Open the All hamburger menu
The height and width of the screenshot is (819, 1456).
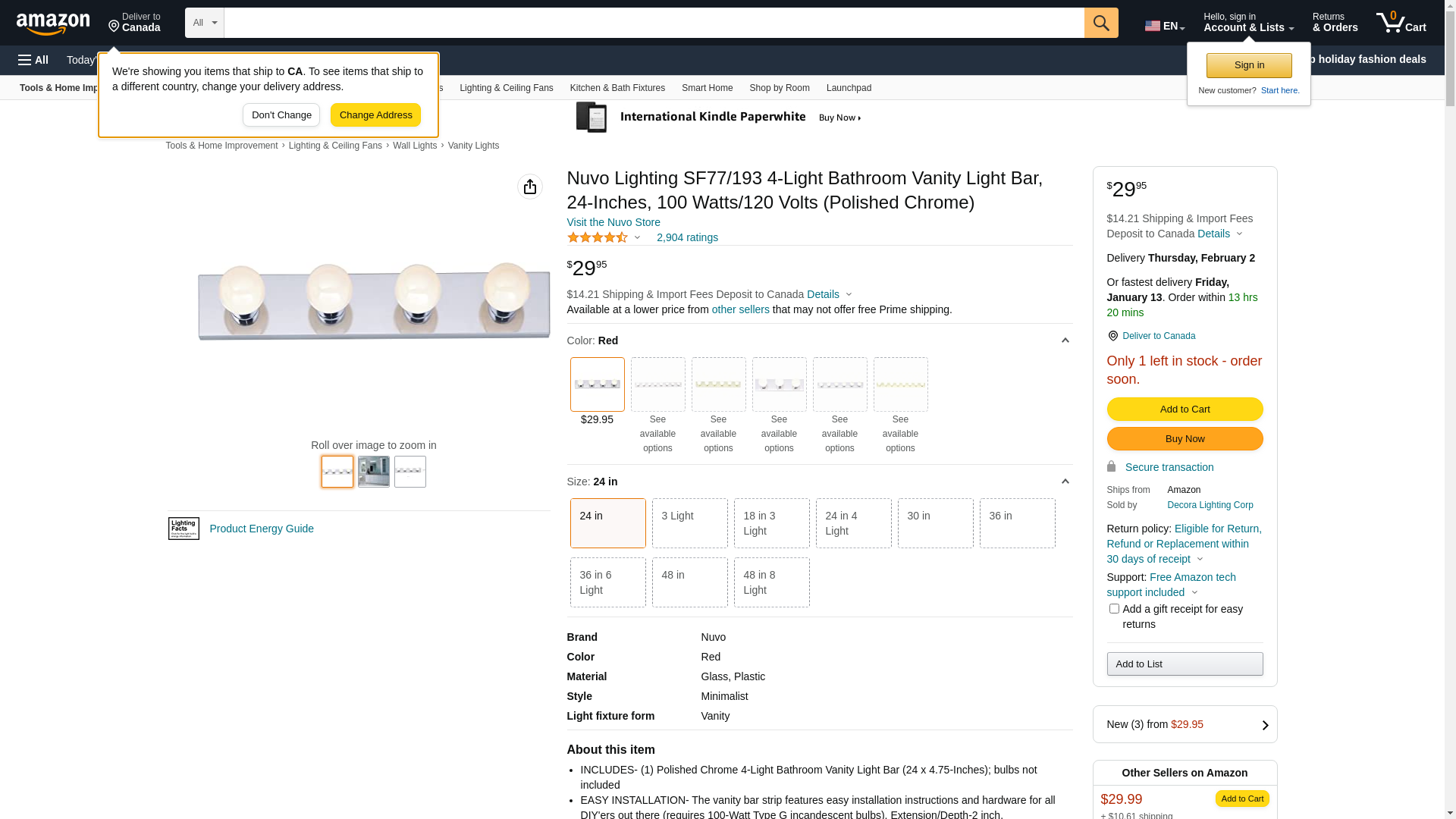[33, 60]
